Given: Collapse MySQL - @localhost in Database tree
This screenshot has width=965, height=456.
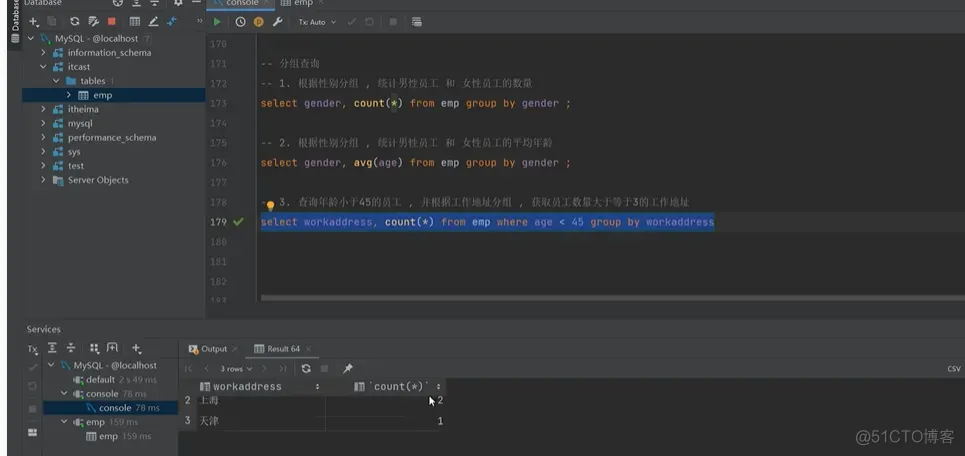Looking at the screenshot, I should [x=31, y=38].
